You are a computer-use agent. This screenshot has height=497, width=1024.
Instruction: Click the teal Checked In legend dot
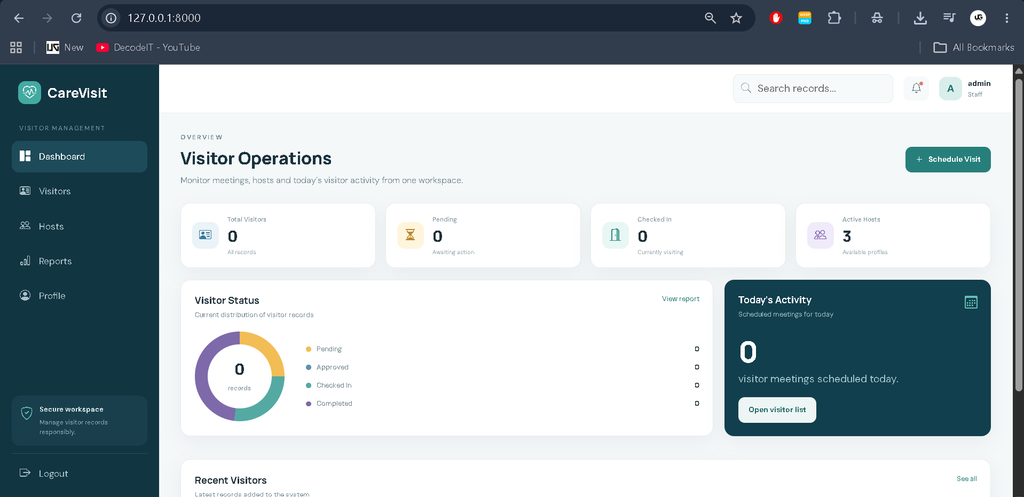pos(308,385)
